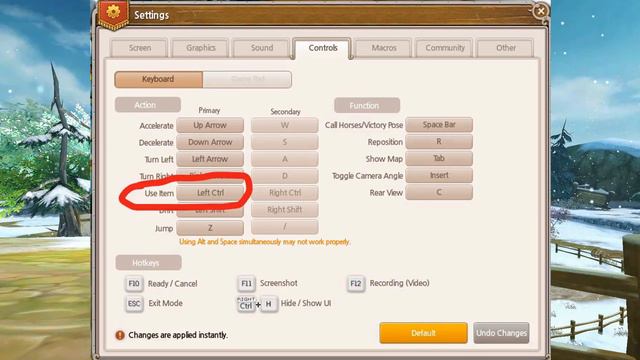Rebind Use Item primary key Left Ctrl
Viewport: 640px width, 360px height.
[210, 193]
